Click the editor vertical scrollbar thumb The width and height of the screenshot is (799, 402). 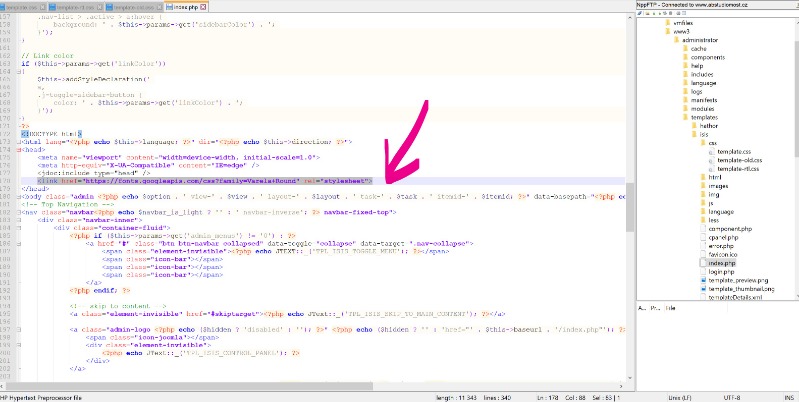click(x=630, y=207)
